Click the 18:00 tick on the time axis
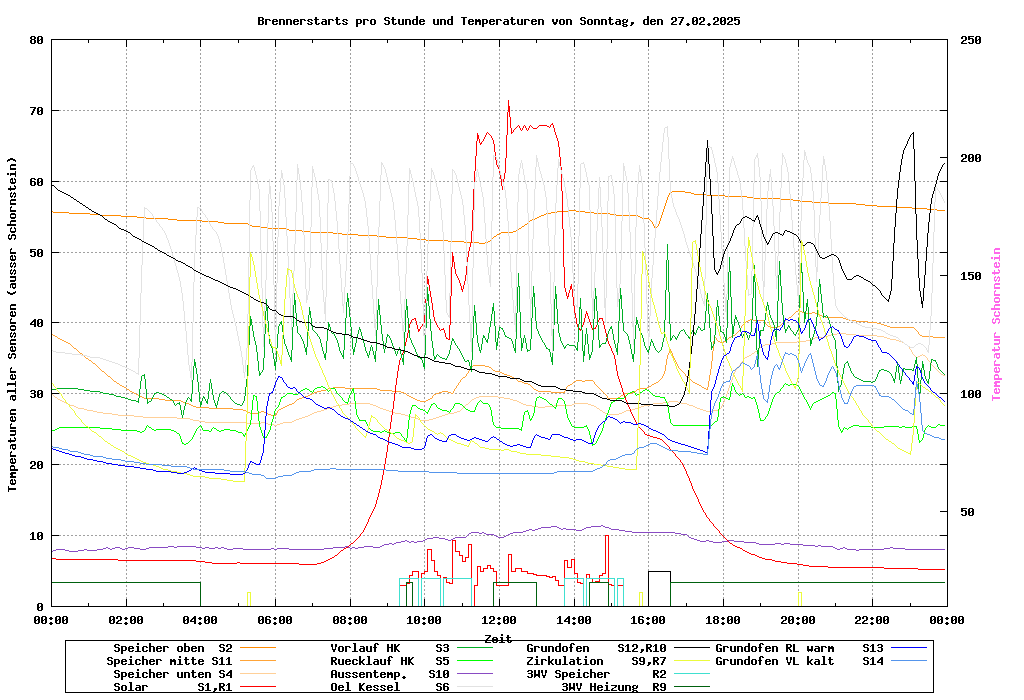The image size is (1024, 700). [723, 620]
